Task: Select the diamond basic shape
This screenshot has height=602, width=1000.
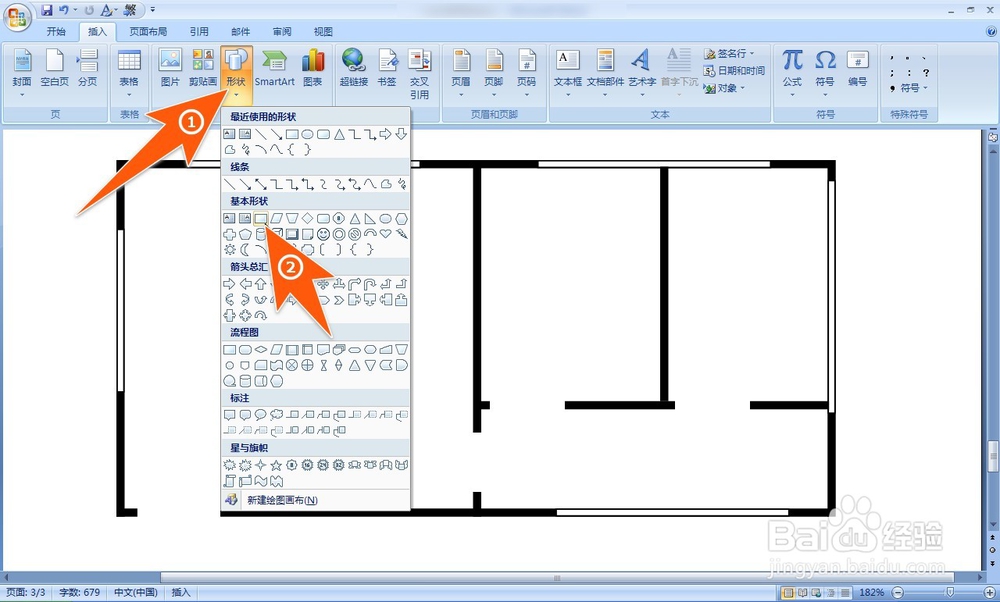Action: [x=307, y=218]
